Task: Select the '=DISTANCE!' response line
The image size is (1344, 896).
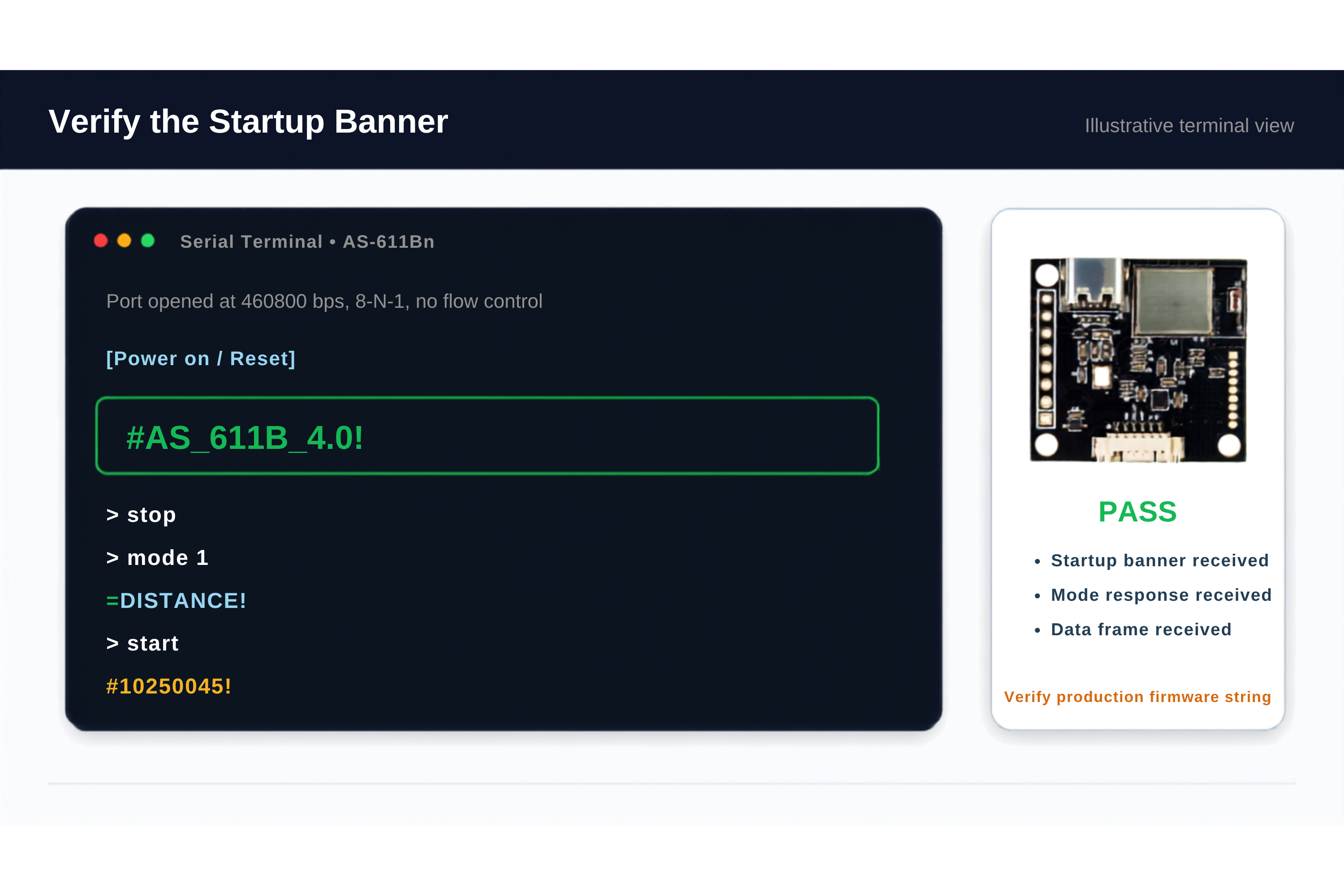Action: pyautogui.click(x=176, y=601)
